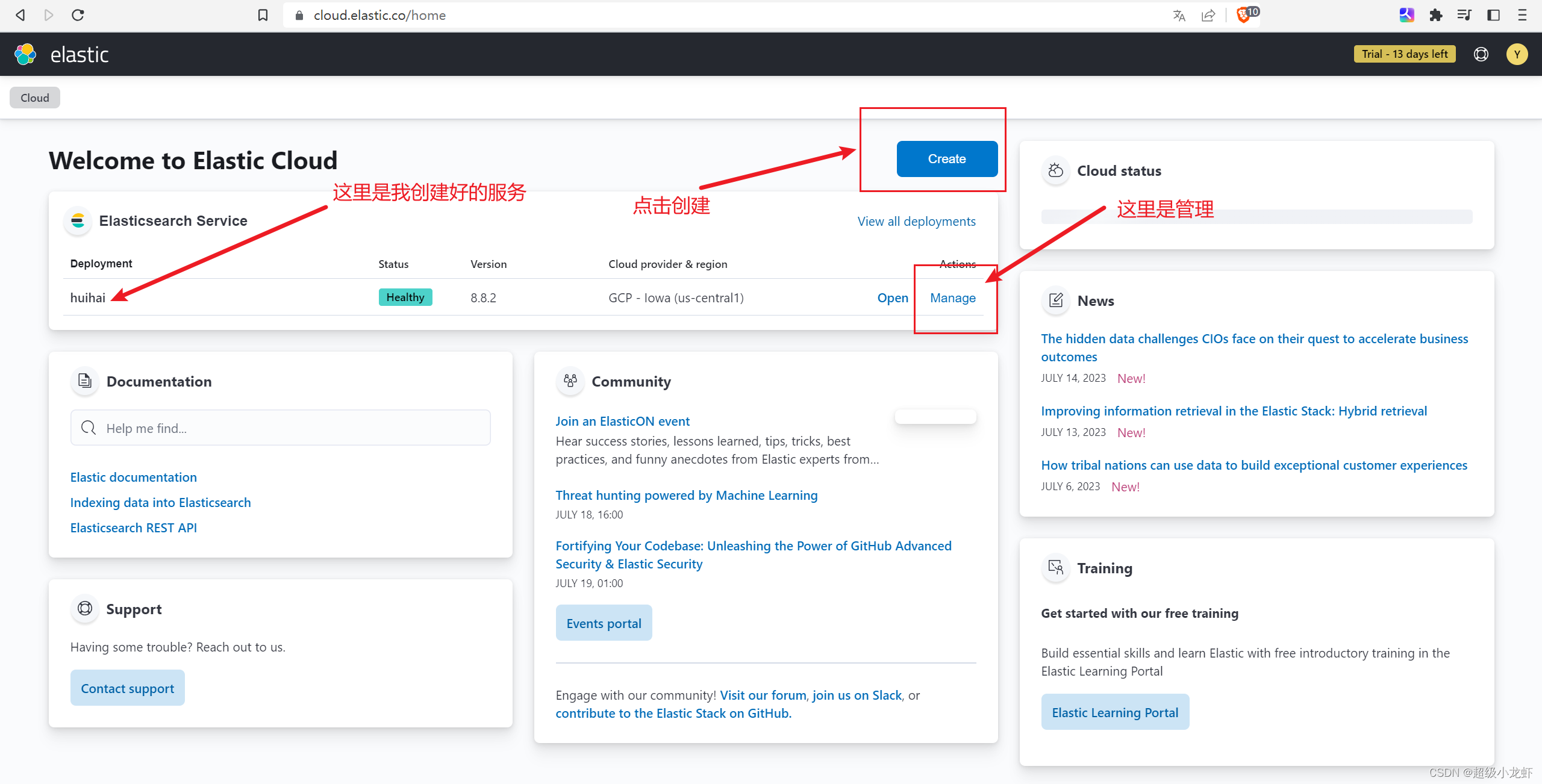Click the version value 8.8.2
The width and height of the screenshot is (1542, 784).
[x=483, y=298]
